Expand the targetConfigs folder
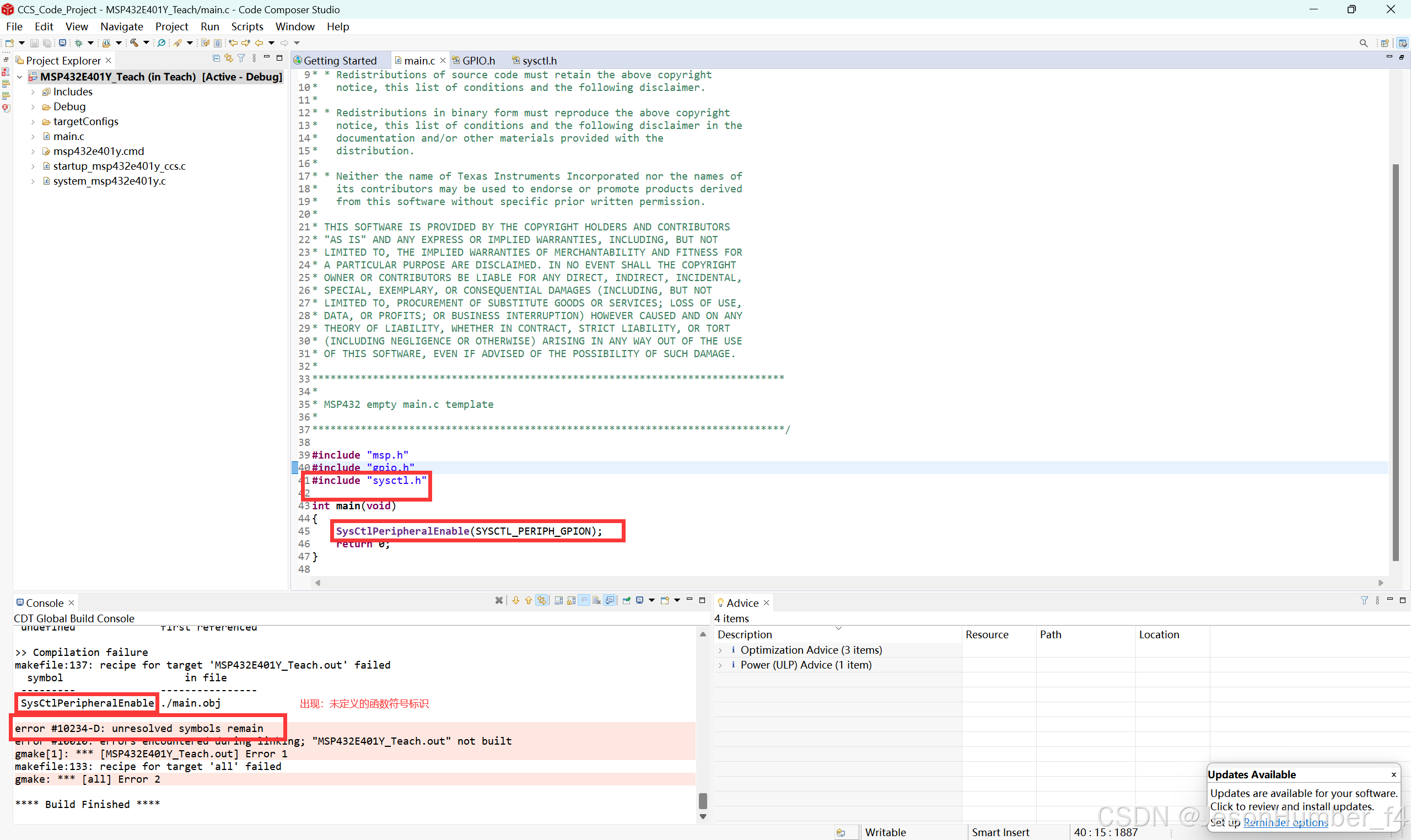This screenshot has height=840, width=1411. click(x=34, y=121)
